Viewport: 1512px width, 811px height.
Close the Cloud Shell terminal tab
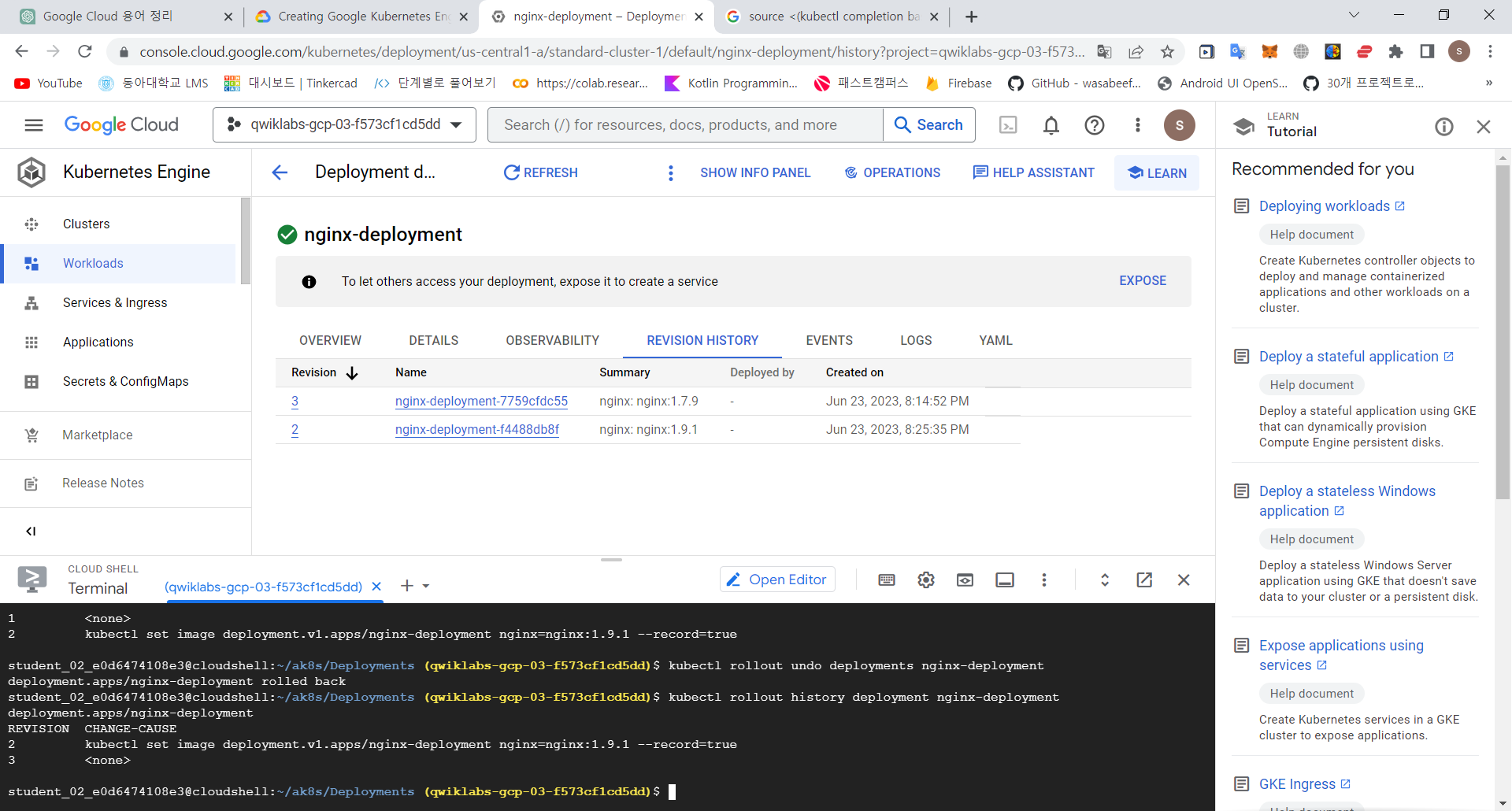376,587
